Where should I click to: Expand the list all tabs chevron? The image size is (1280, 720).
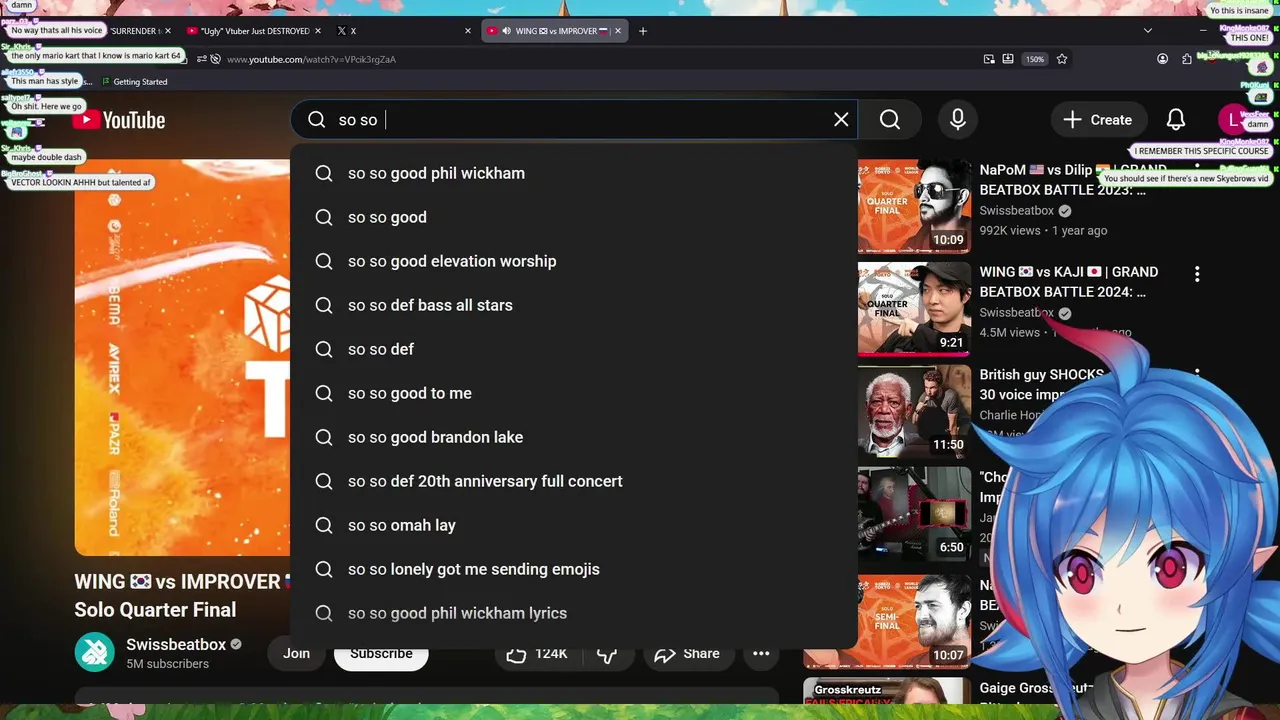click(x=1148, y=31)
